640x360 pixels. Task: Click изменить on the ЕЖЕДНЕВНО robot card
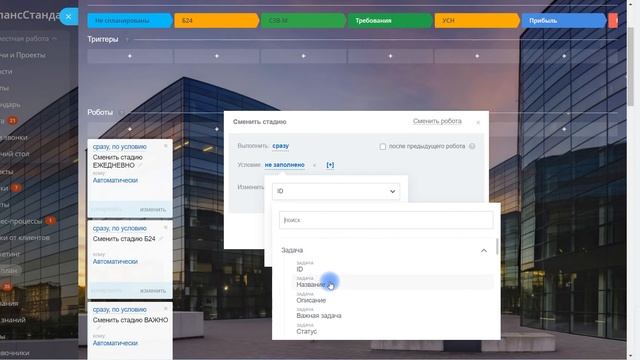coord(153,209)
